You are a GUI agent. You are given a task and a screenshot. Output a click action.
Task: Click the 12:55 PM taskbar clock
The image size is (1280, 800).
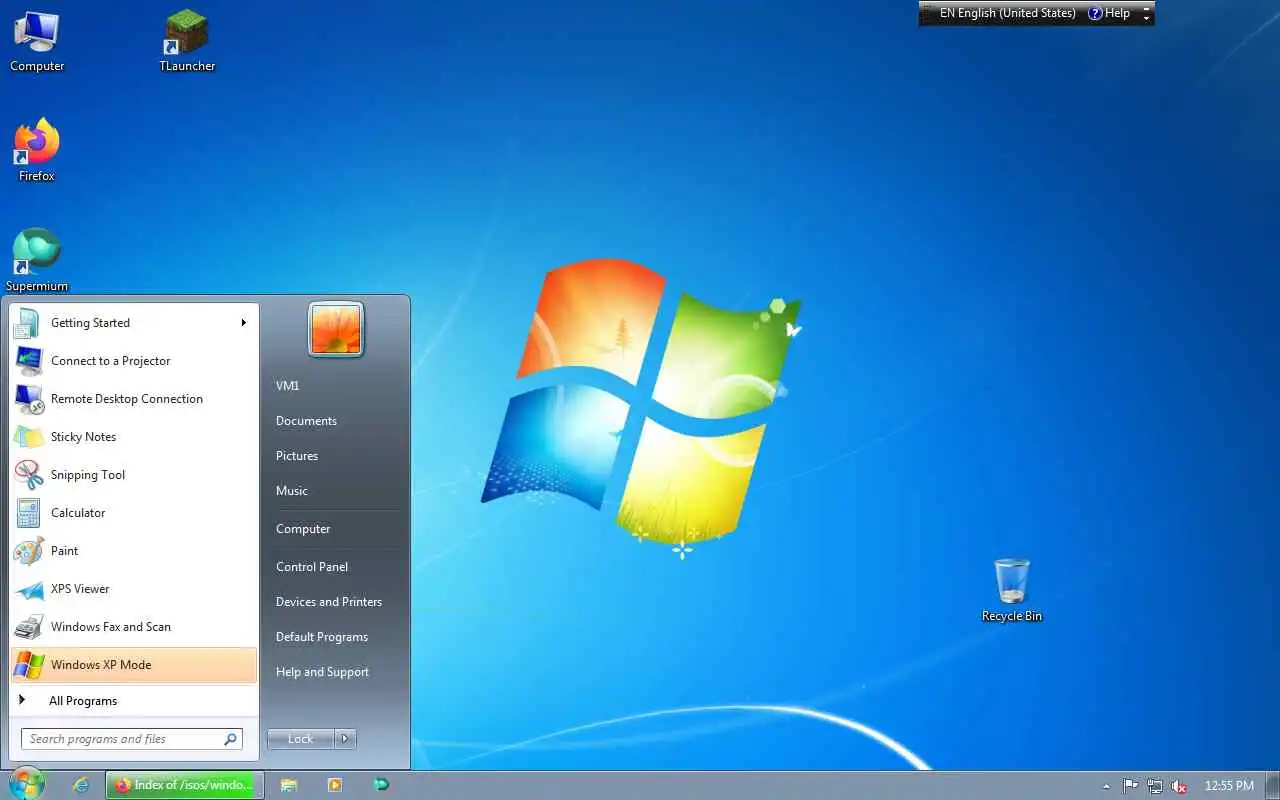pyautogui.click(x=1229, y=786)
